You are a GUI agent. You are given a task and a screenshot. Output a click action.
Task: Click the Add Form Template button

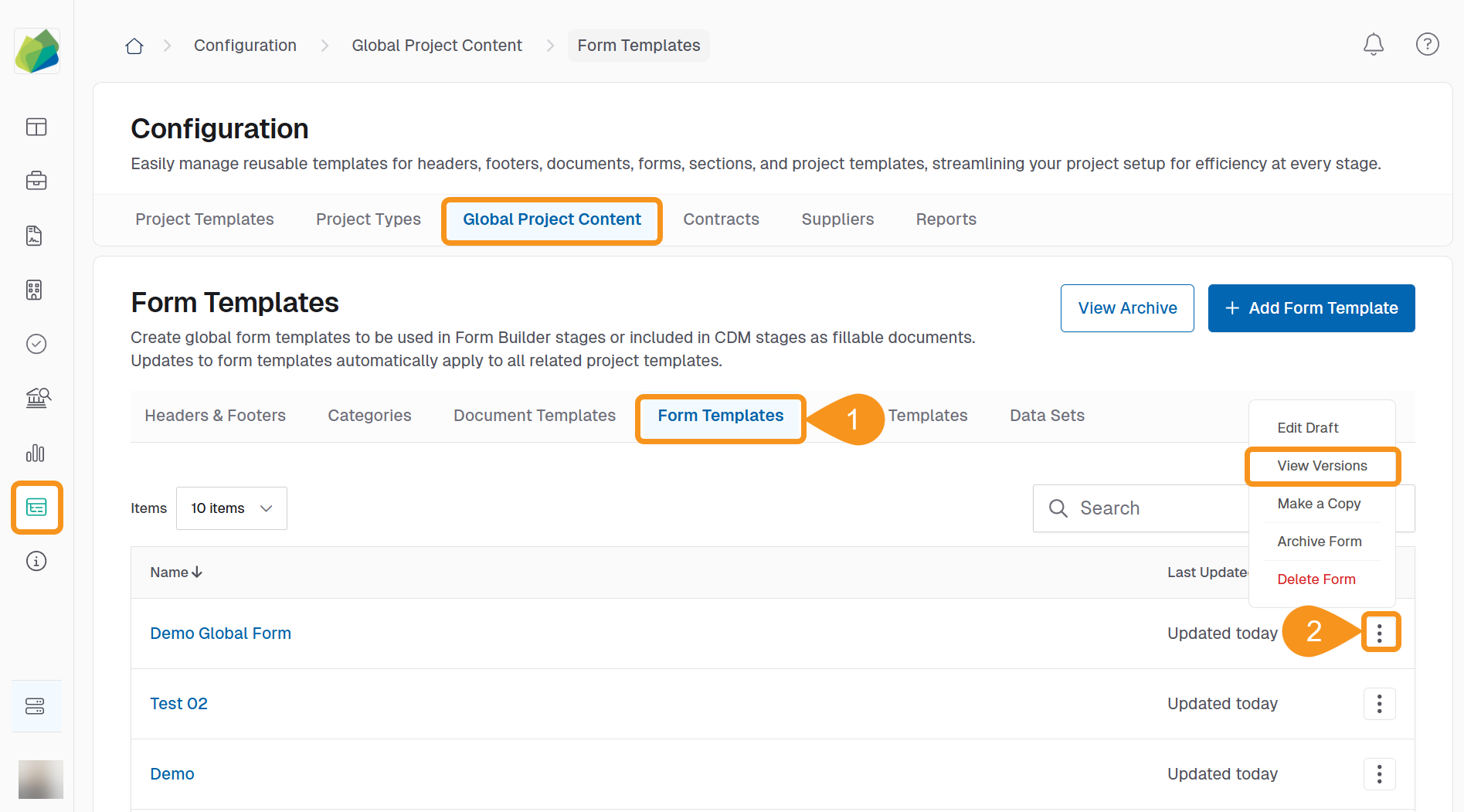[x=1311, y=308]
